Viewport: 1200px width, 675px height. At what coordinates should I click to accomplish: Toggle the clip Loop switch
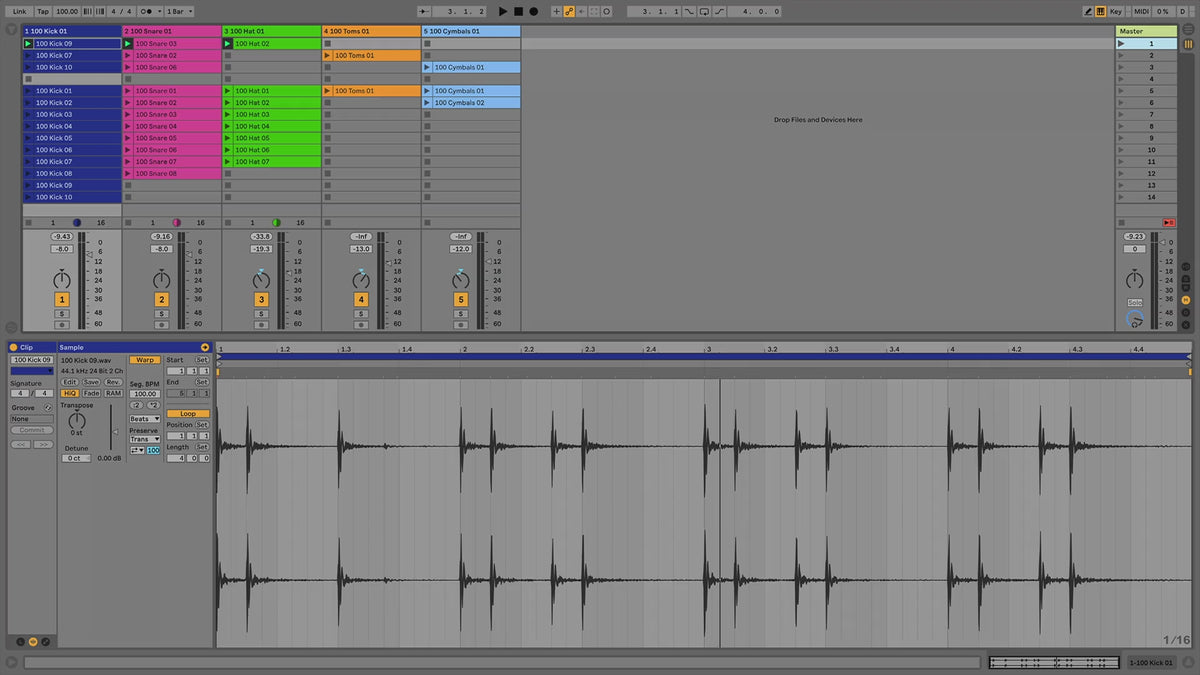[x=187, y=413]
